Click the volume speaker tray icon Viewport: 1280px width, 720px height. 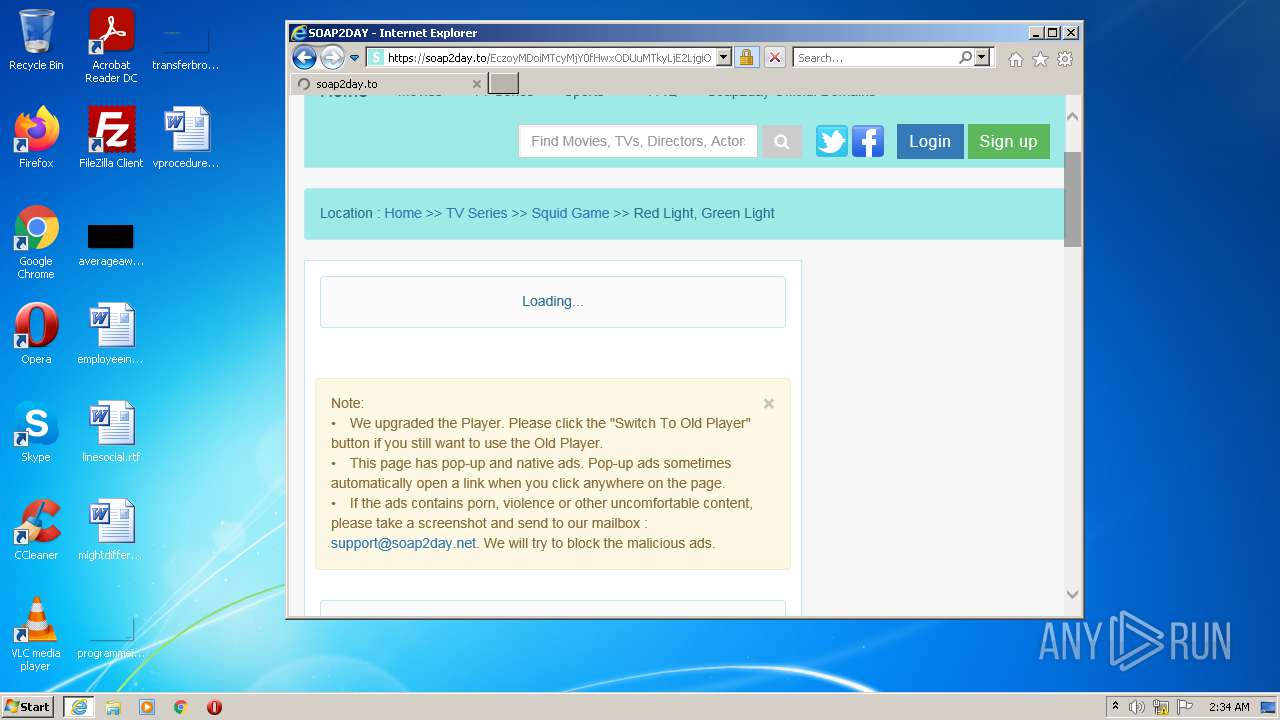coord(1137,707)
